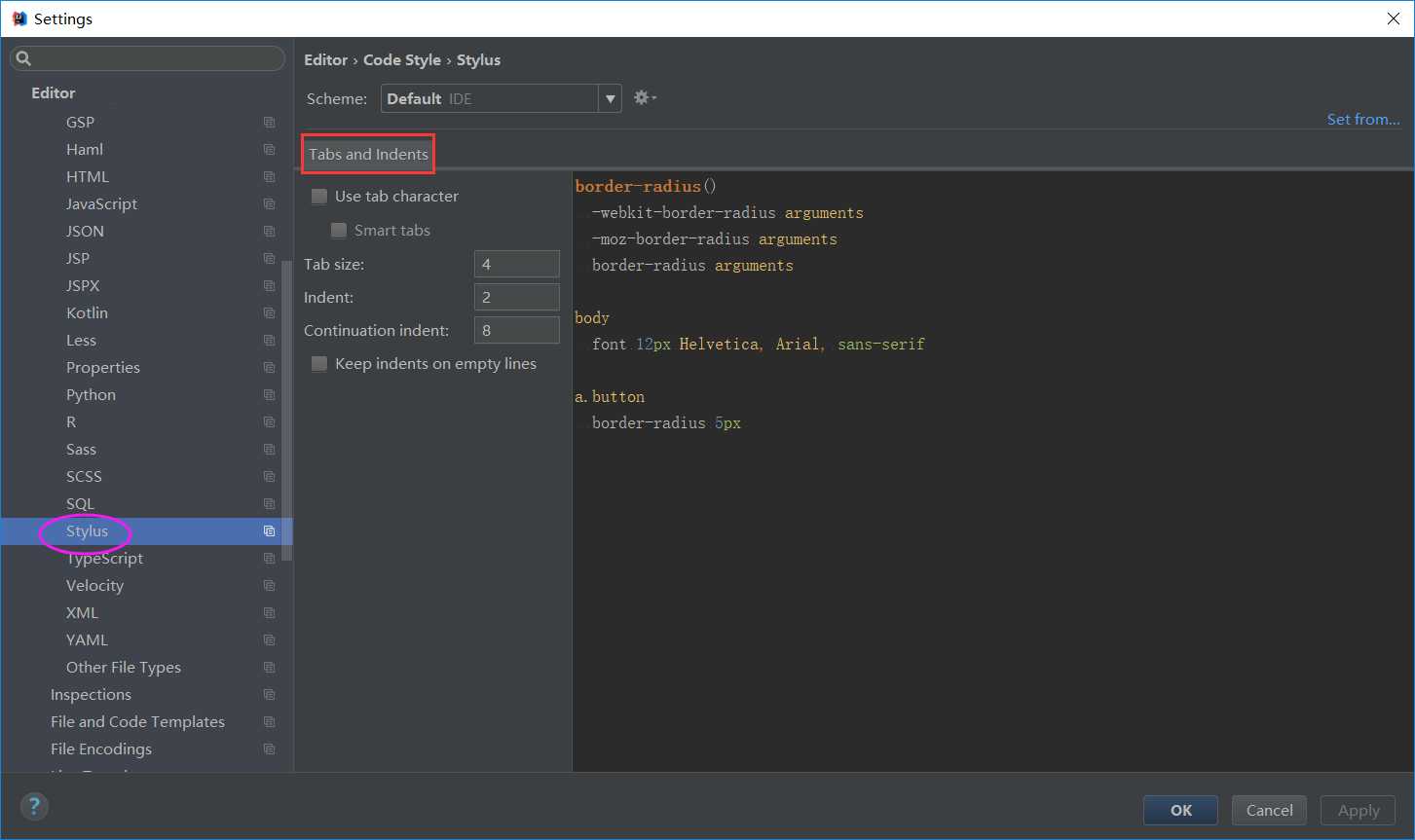
Task: Select the R code style entry
Action: click(x=71, y=422)
